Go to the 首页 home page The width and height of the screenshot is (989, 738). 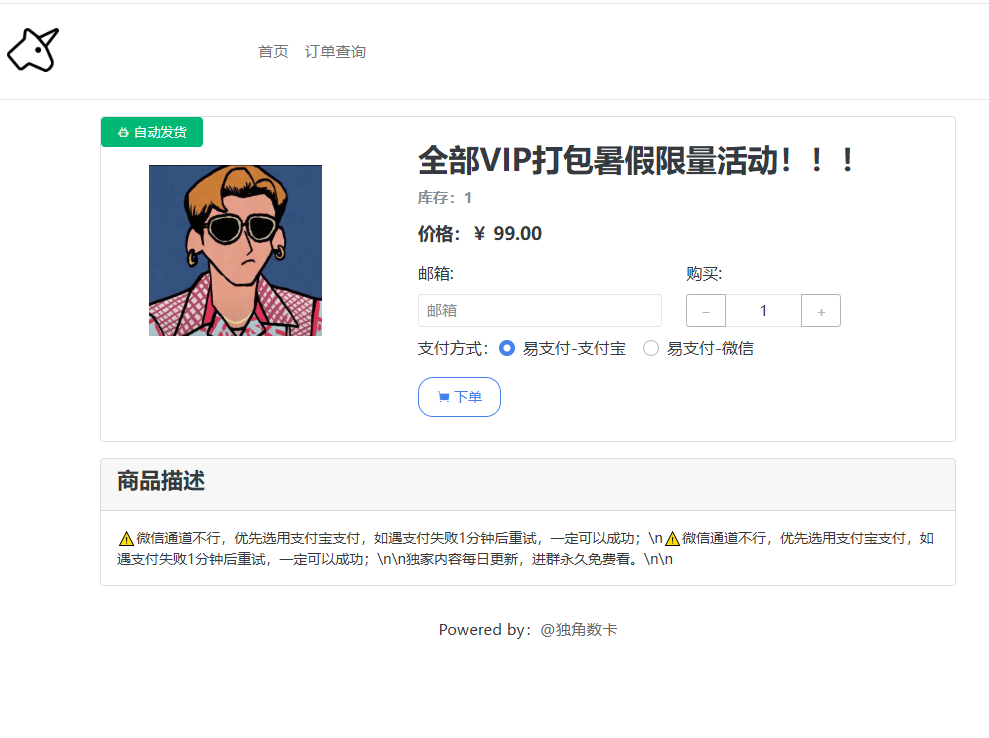(x=273, y=52)
